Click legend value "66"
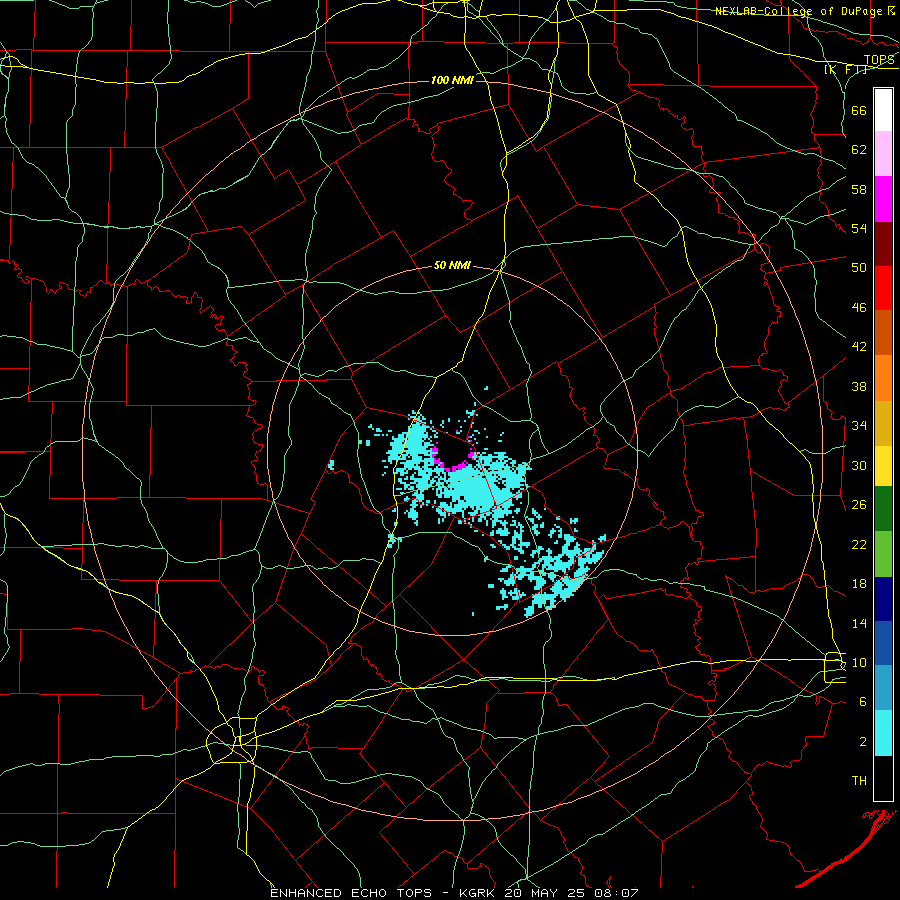Viewport: 900px width, 900px height. tap(859, 110)
